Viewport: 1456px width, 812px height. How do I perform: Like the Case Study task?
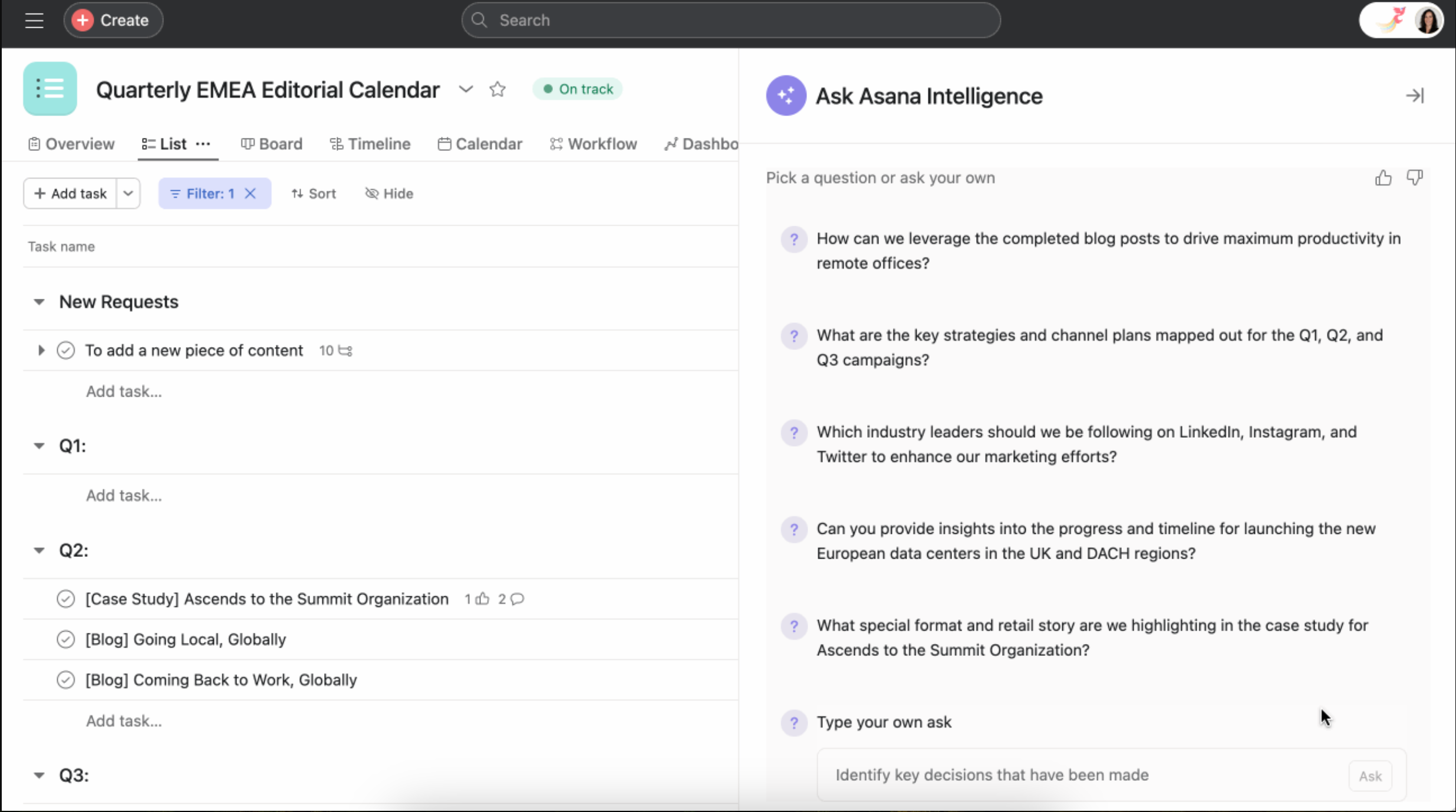[x=483, y=599]
